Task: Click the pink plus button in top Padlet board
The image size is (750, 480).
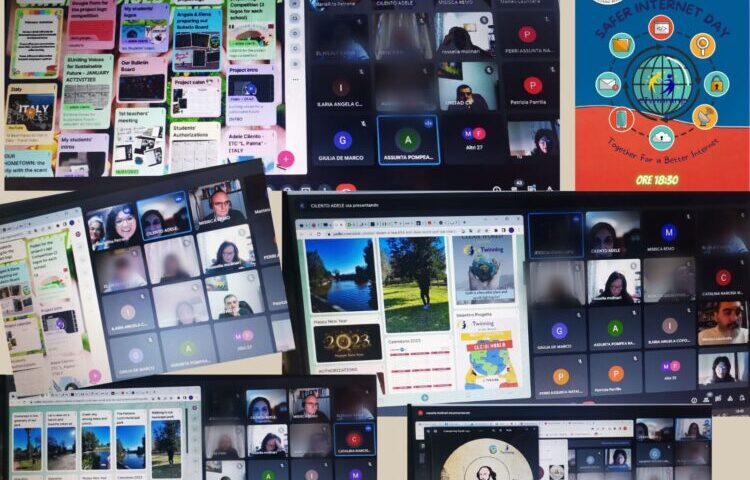Action: (x=286, y=159)
